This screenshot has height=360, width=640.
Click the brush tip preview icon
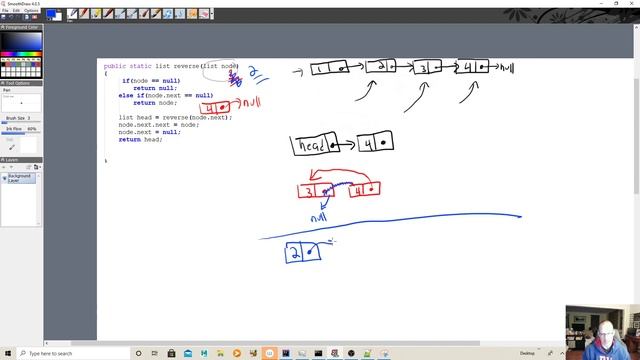(x=12, y=147)
